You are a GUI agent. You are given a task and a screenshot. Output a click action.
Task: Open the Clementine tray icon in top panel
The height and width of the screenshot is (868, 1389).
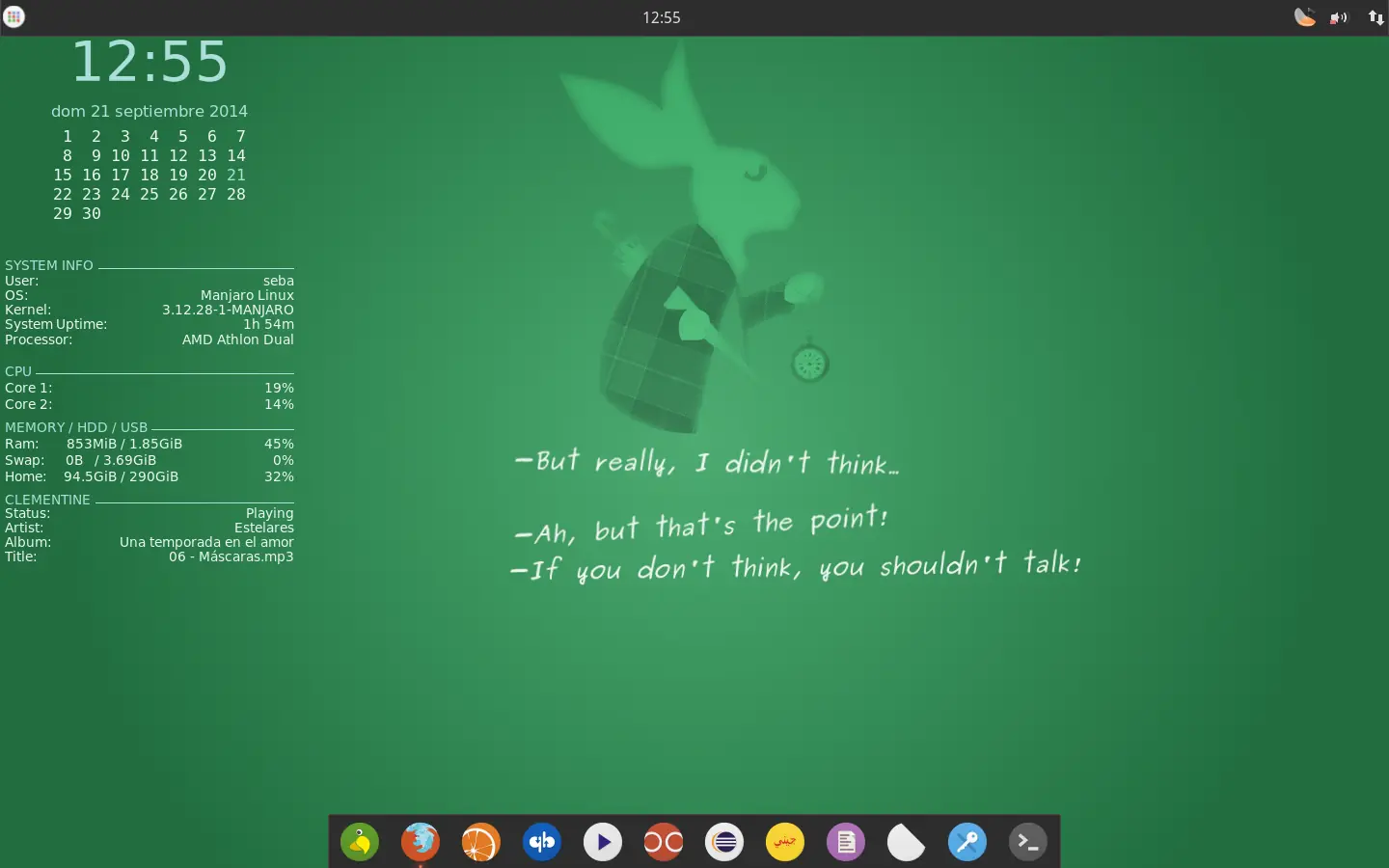coord(1304,16)
